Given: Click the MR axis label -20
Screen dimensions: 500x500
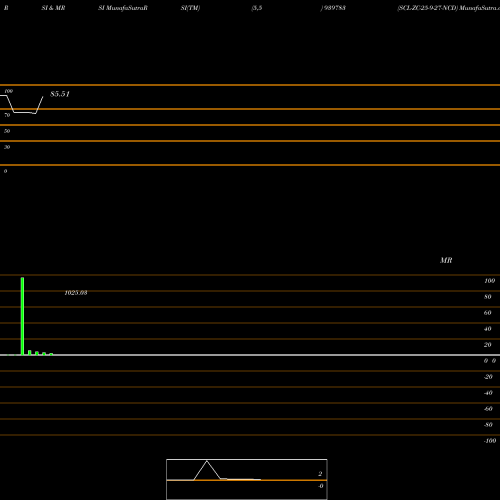Looking at the screenshot, I should pos(488,377).
